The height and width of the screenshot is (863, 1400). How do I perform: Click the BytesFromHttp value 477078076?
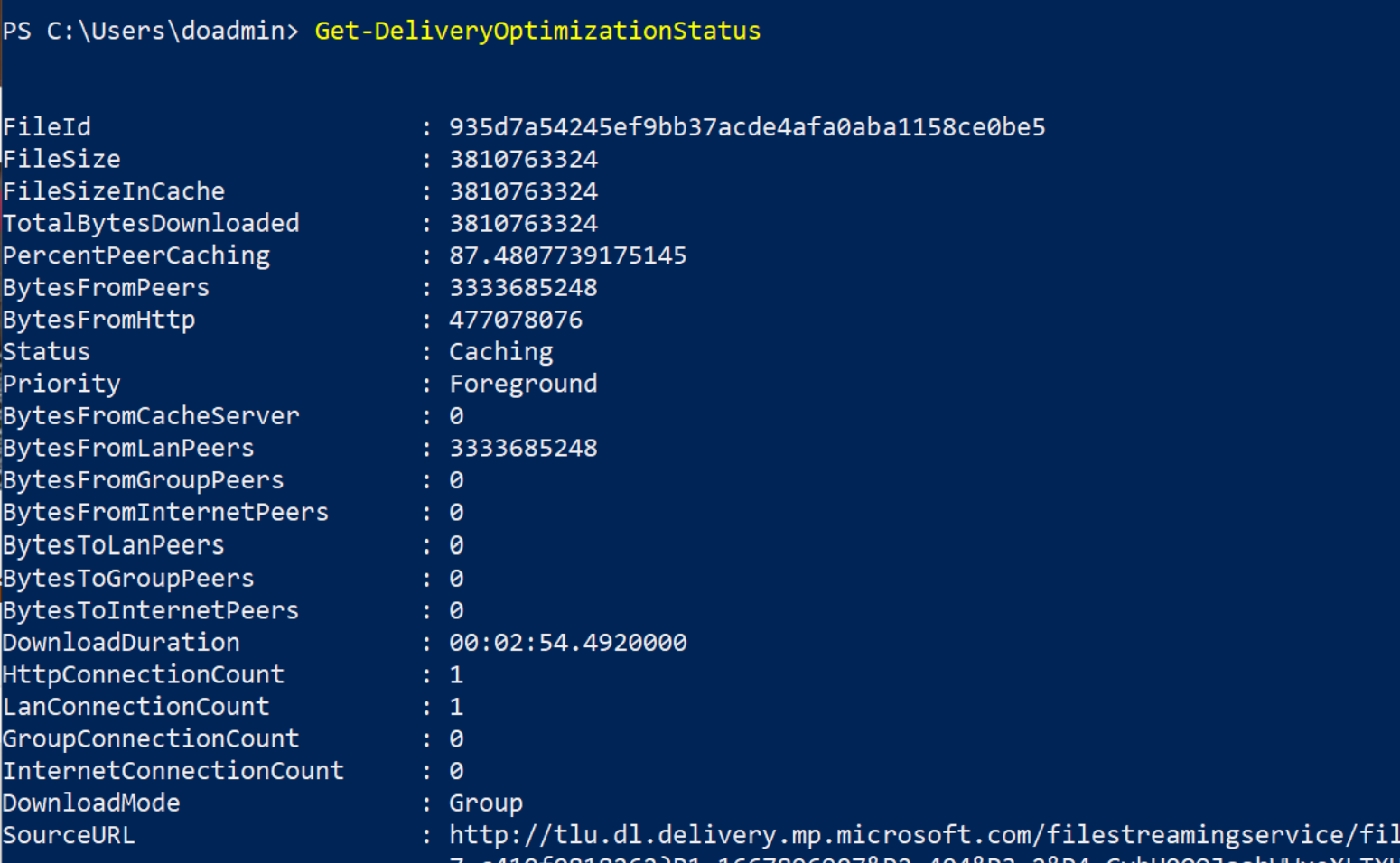click(516, 320)
